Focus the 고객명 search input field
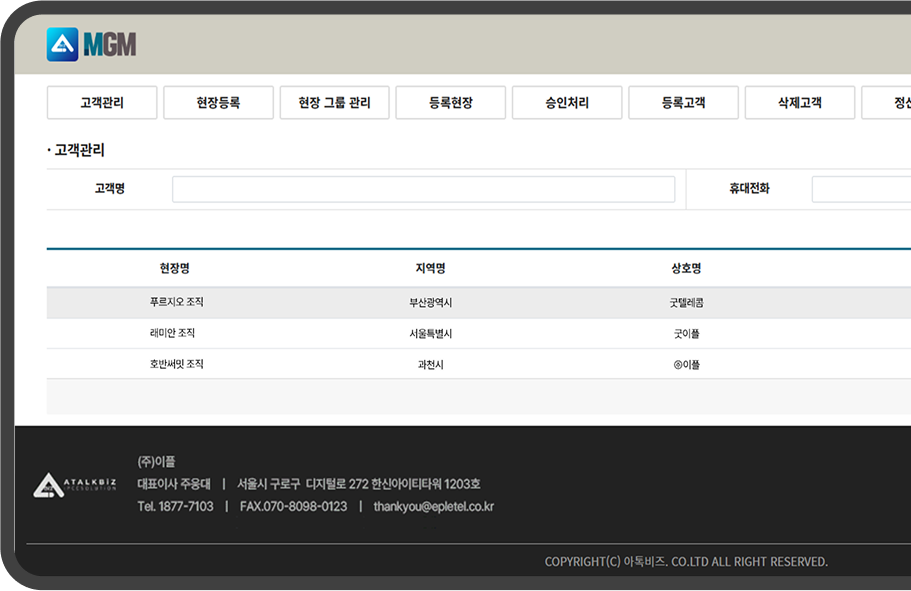Viewport: 911px width, 591px height. 423,189
